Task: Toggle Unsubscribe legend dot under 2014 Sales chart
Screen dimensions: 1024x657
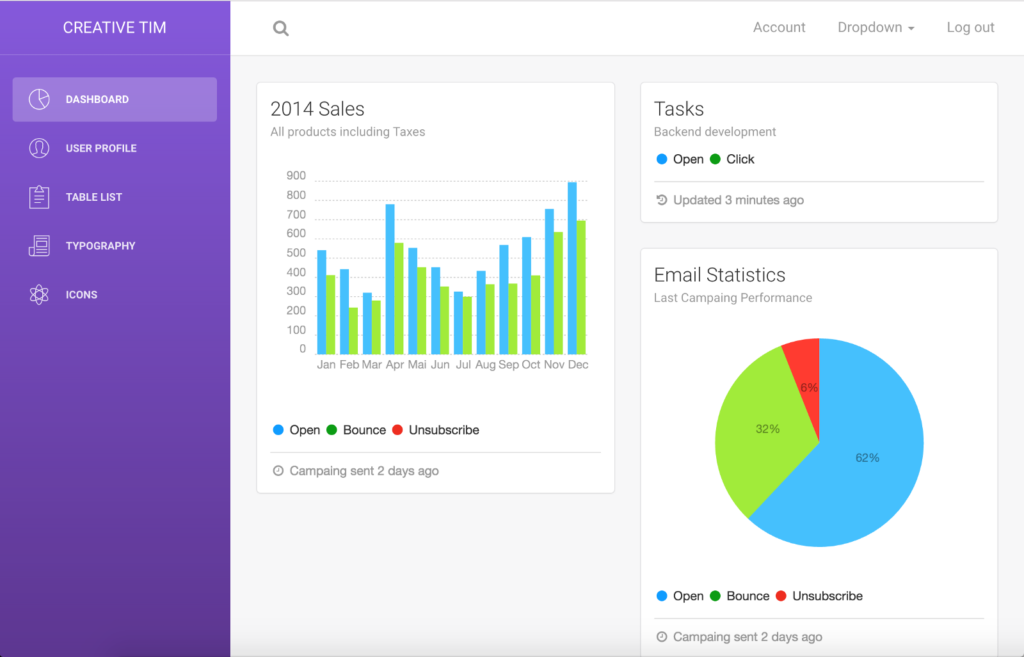Action: point(397,430)
